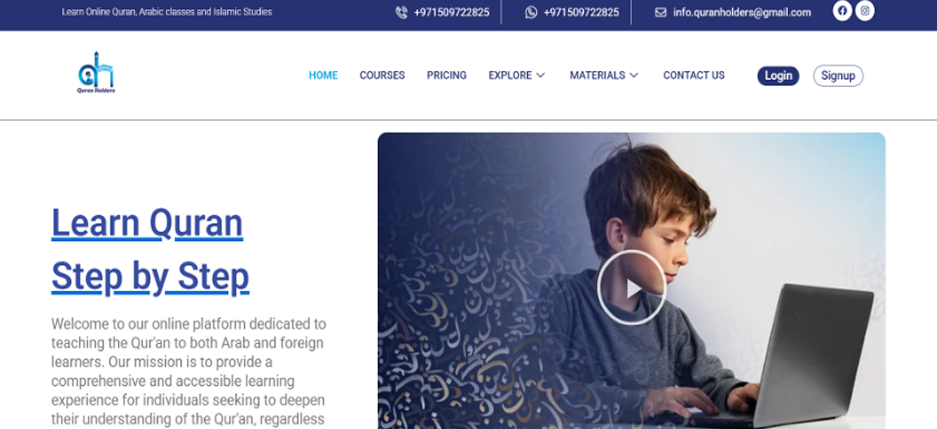Open the Pricing page

[x=446, y=75]
